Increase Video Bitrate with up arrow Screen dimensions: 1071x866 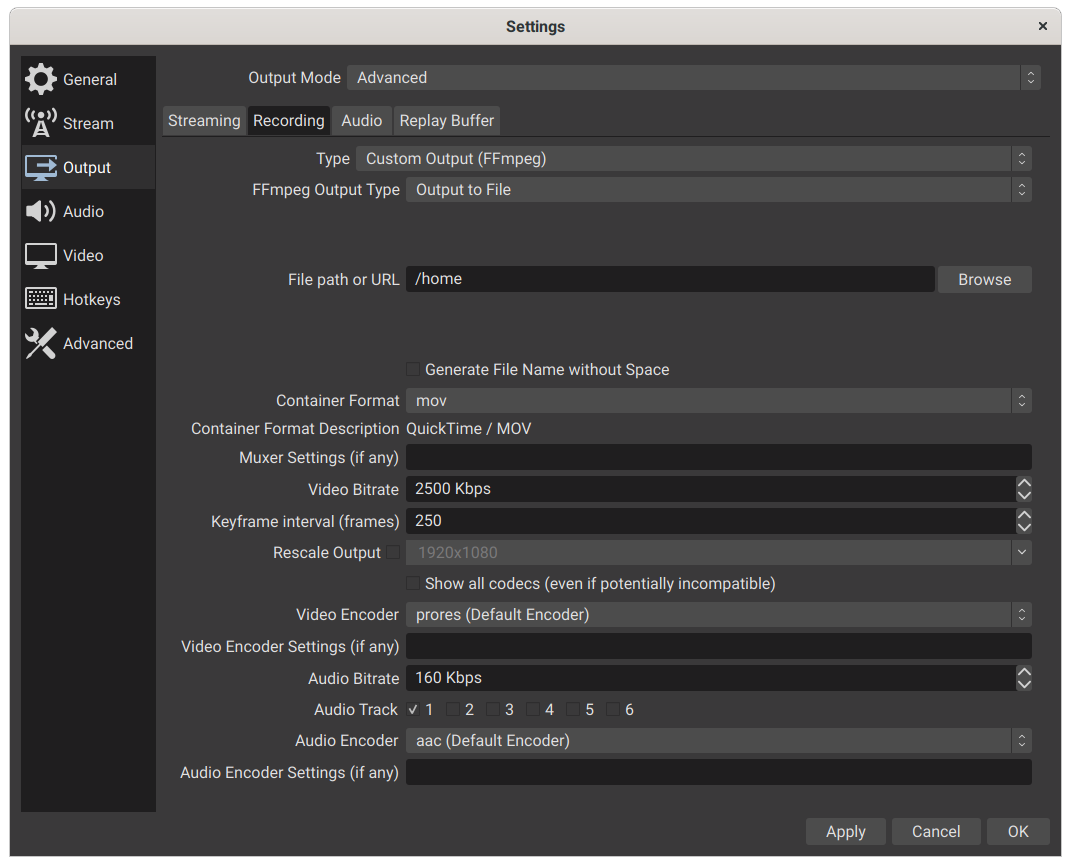tap(1024, 483)
